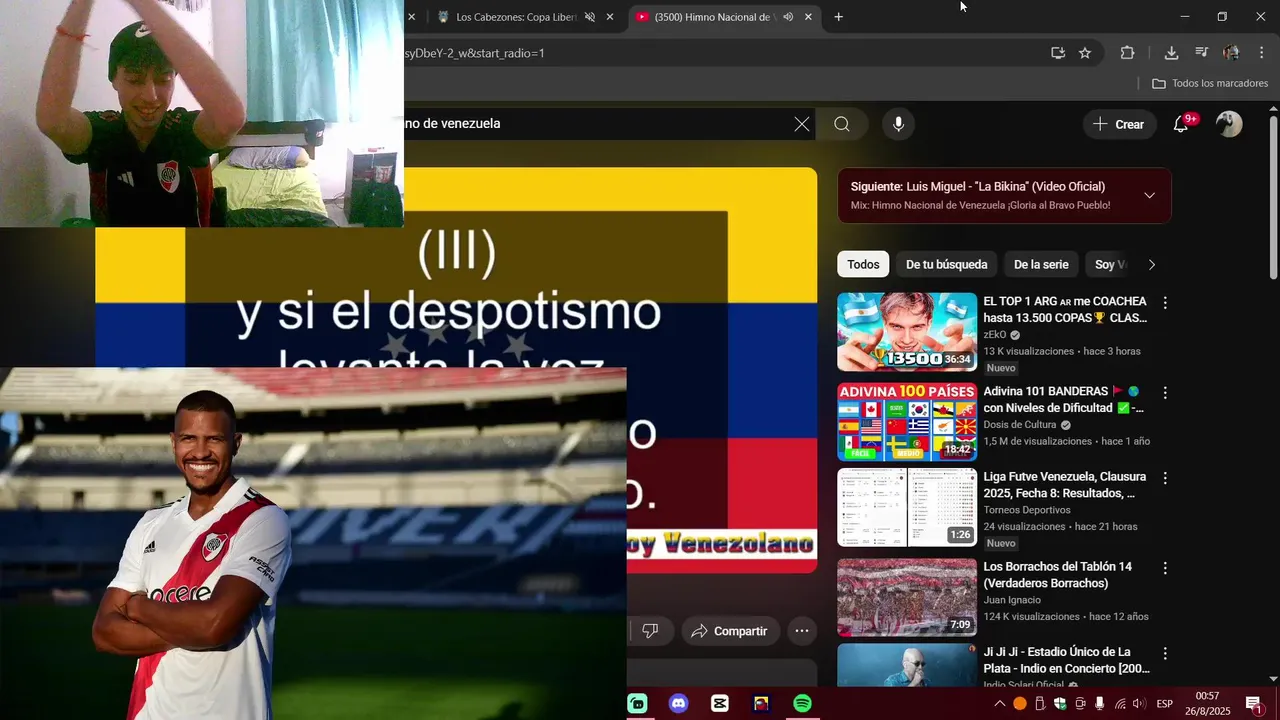This screenshot has width=1280, height=720.
Task: Open the Windows notification center
Action: coord(1253,704)
